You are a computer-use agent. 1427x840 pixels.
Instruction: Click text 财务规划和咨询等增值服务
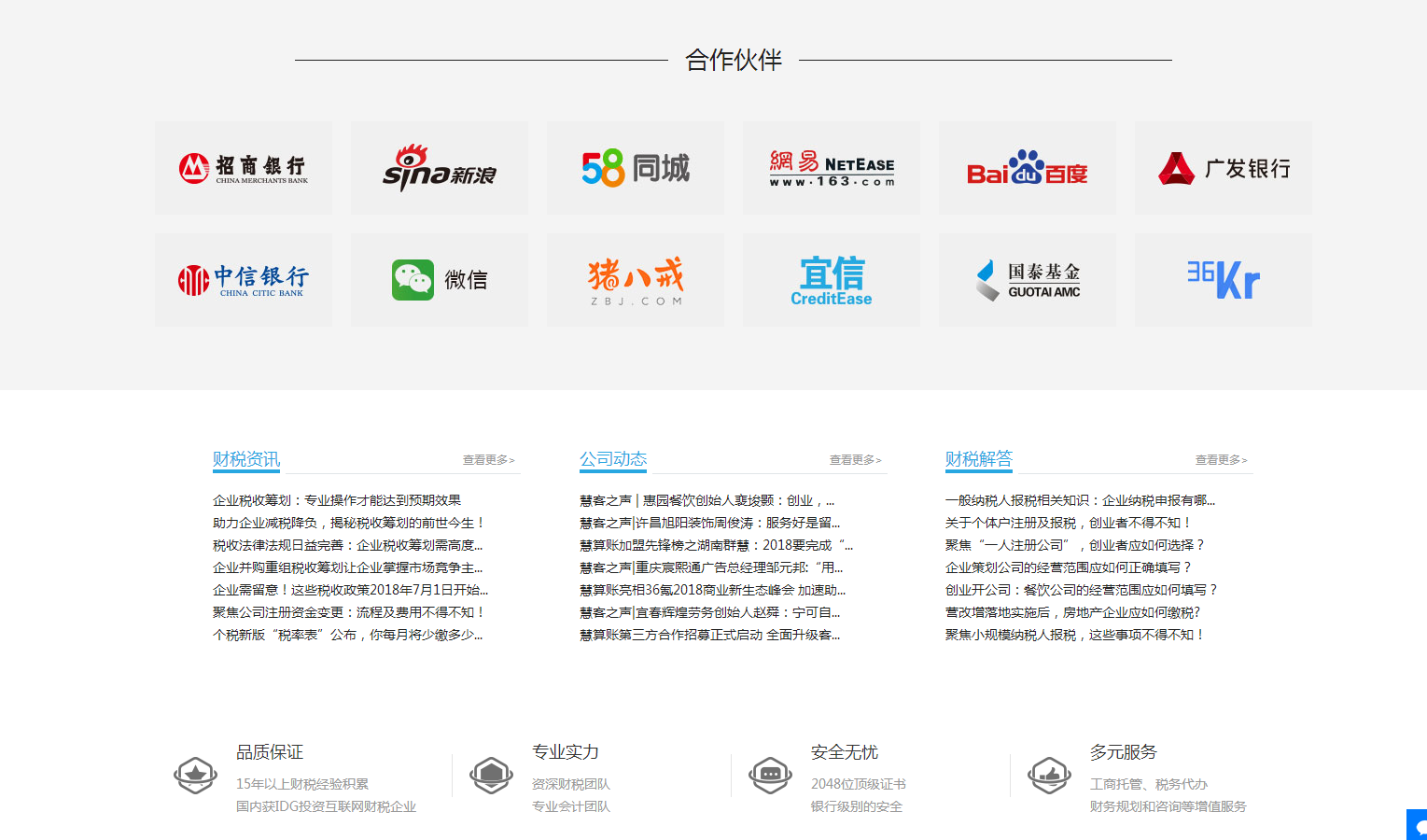[1168, 806]
